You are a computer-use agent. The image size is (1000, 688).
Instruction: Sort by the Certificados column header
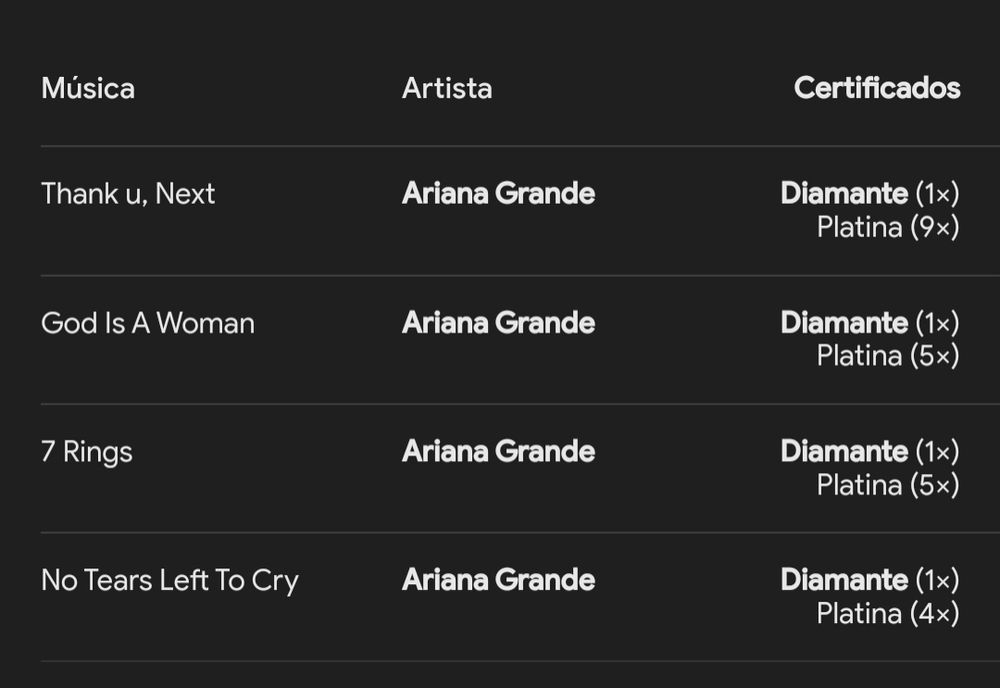(x=877, y=88)
